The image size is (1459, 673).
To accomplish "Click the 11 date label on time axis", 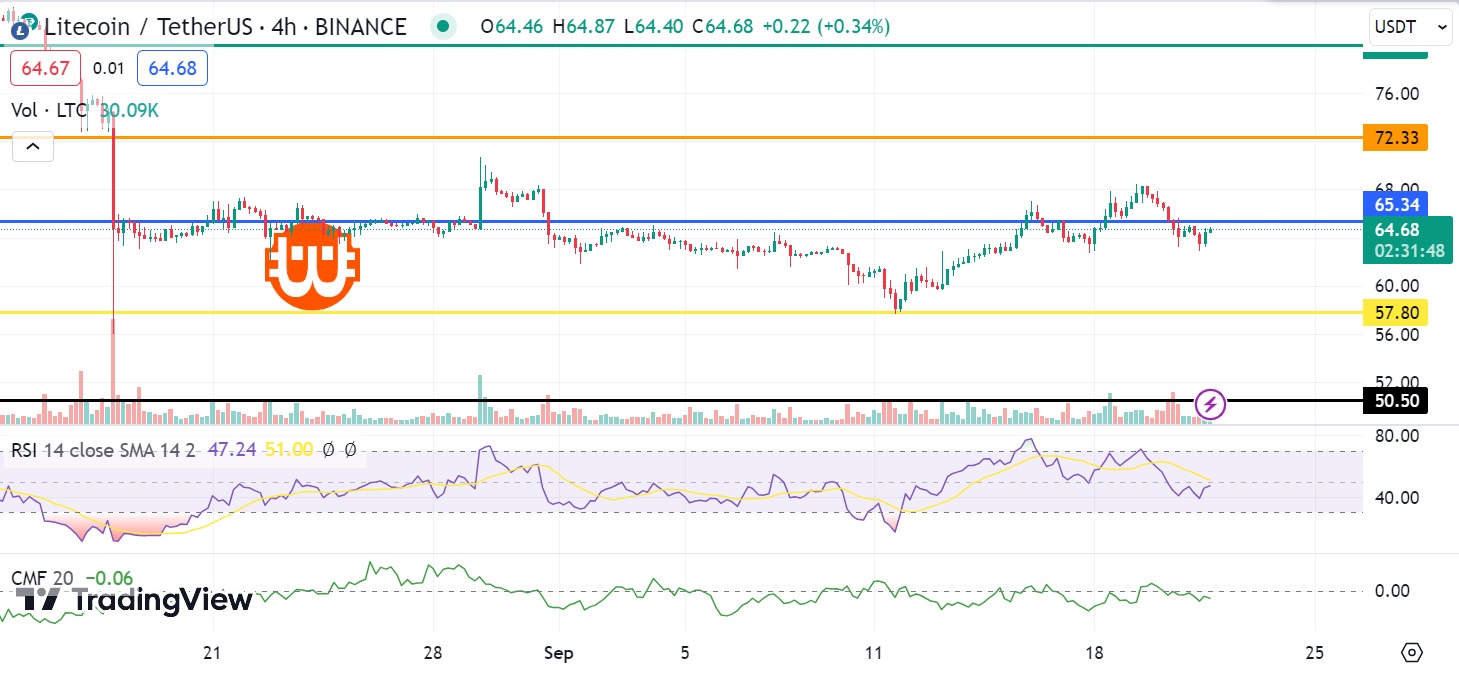I will (874, 653).
